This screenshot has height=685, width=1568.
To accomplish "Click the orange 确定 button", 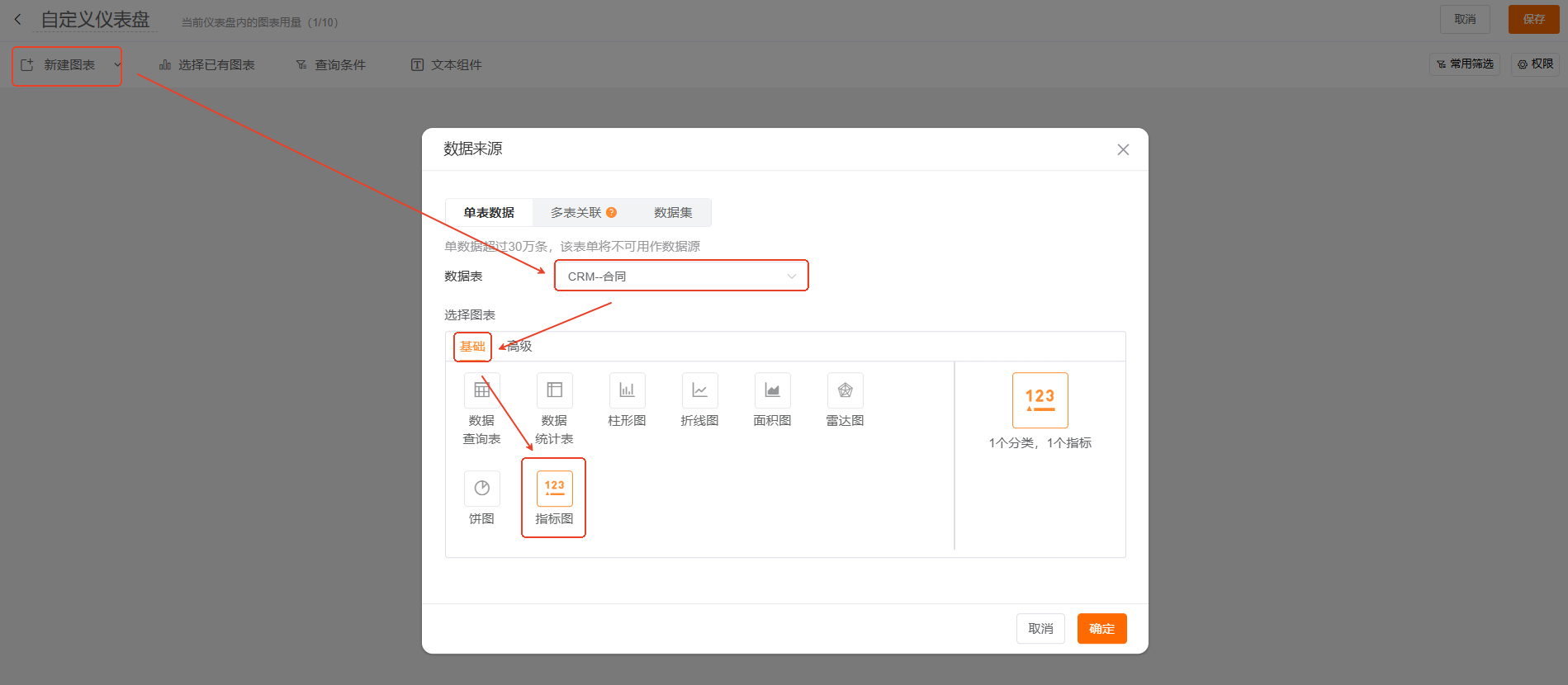I will coord(1101,629).
